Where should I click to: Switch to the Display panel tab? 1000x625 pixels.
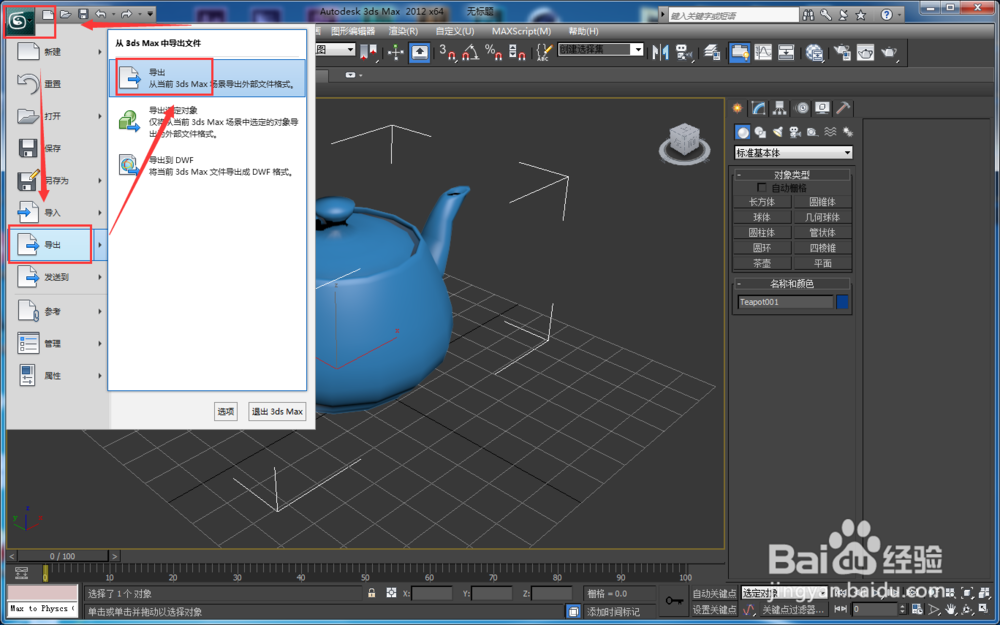[x=822, y=108]
